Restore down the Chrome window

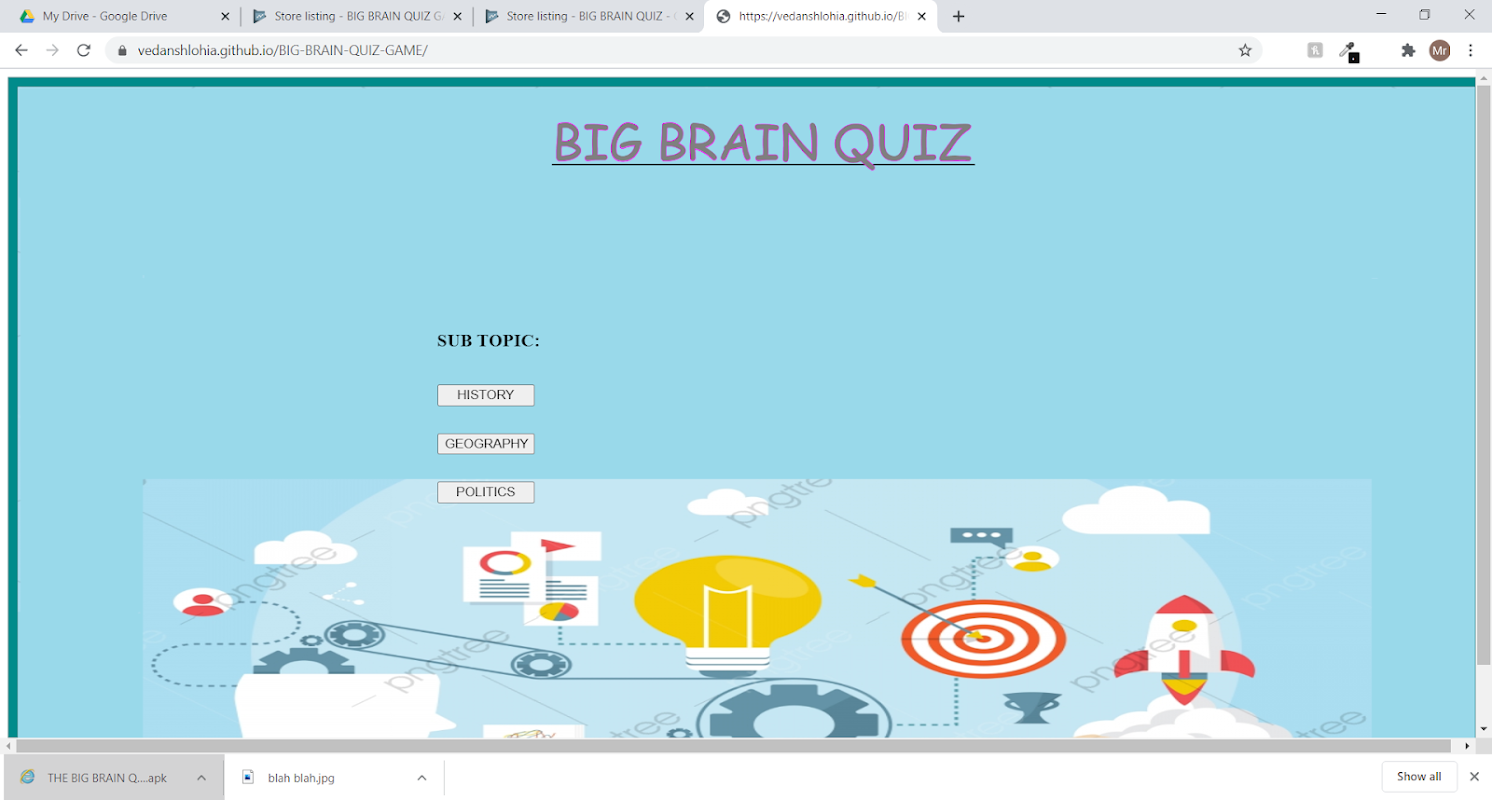click(x=1425, y=14)
